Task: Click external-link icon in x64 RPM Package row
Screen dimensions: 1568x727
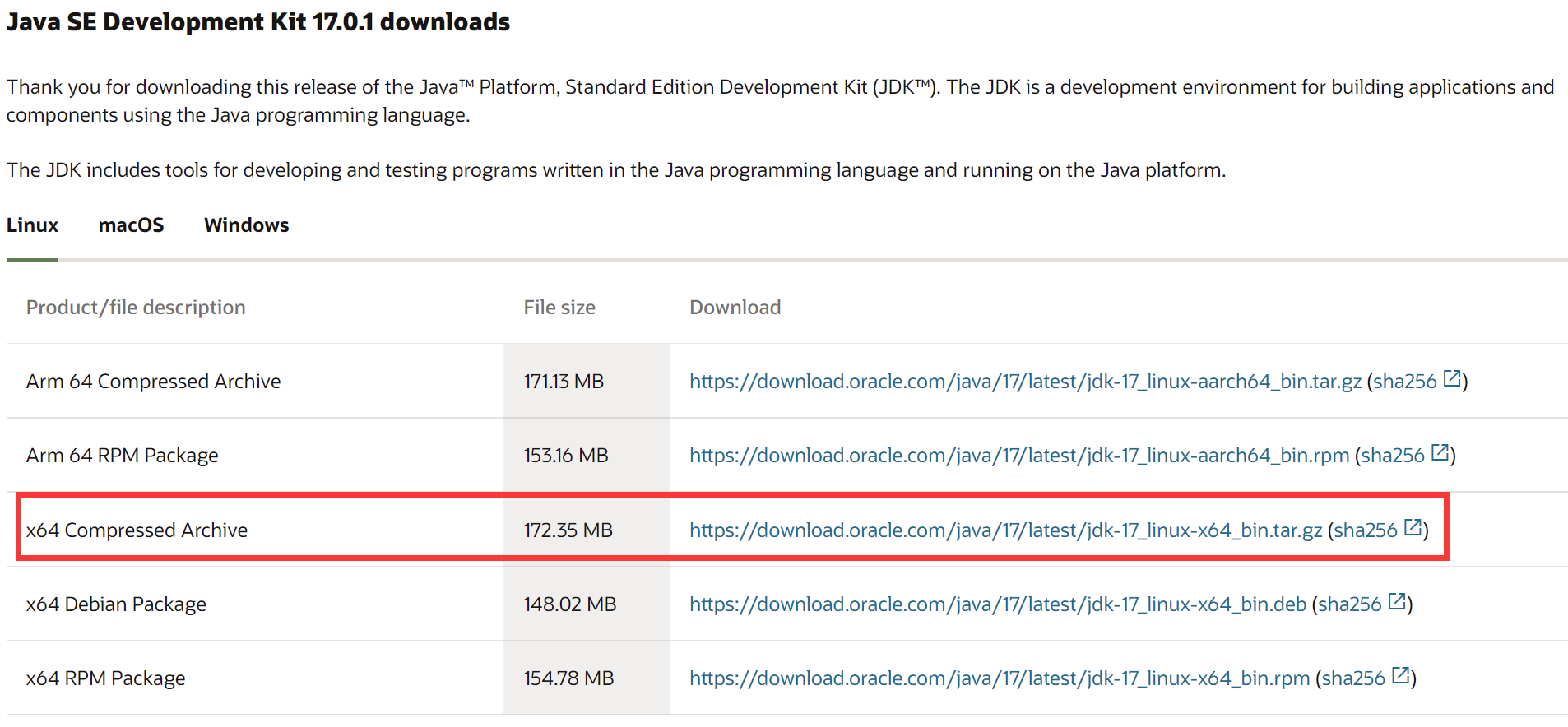Action: 1400,676
